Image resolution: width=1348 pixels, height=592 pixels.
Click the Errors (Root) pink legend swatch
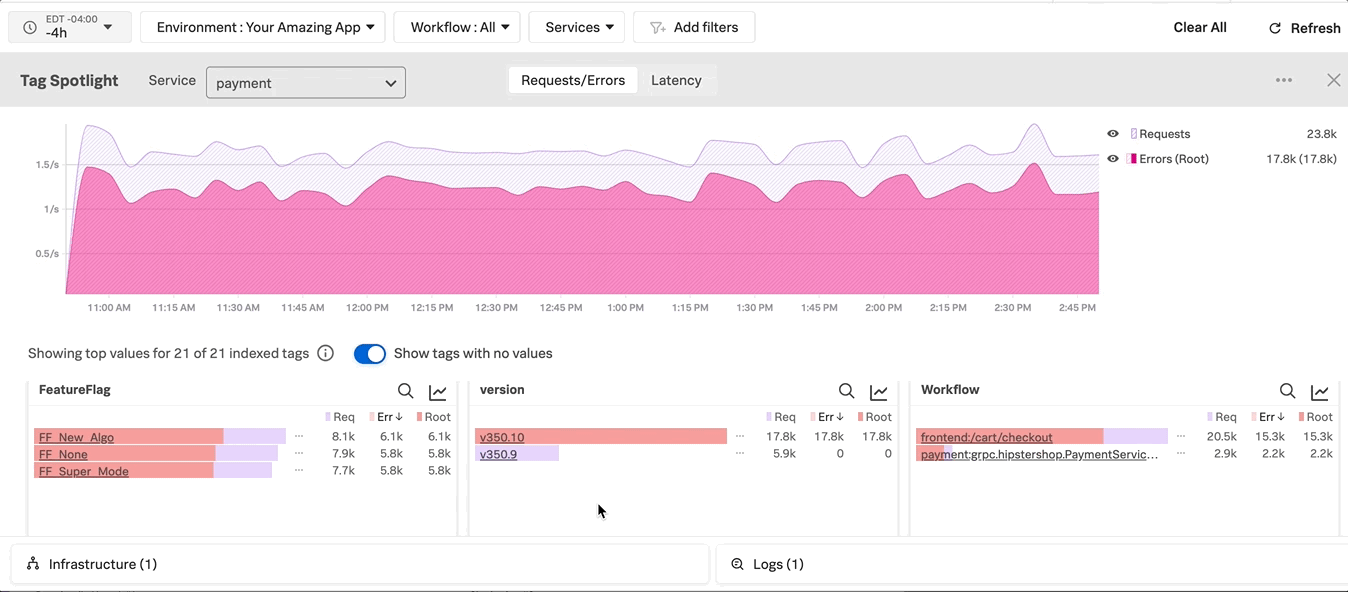[1133, 159]
